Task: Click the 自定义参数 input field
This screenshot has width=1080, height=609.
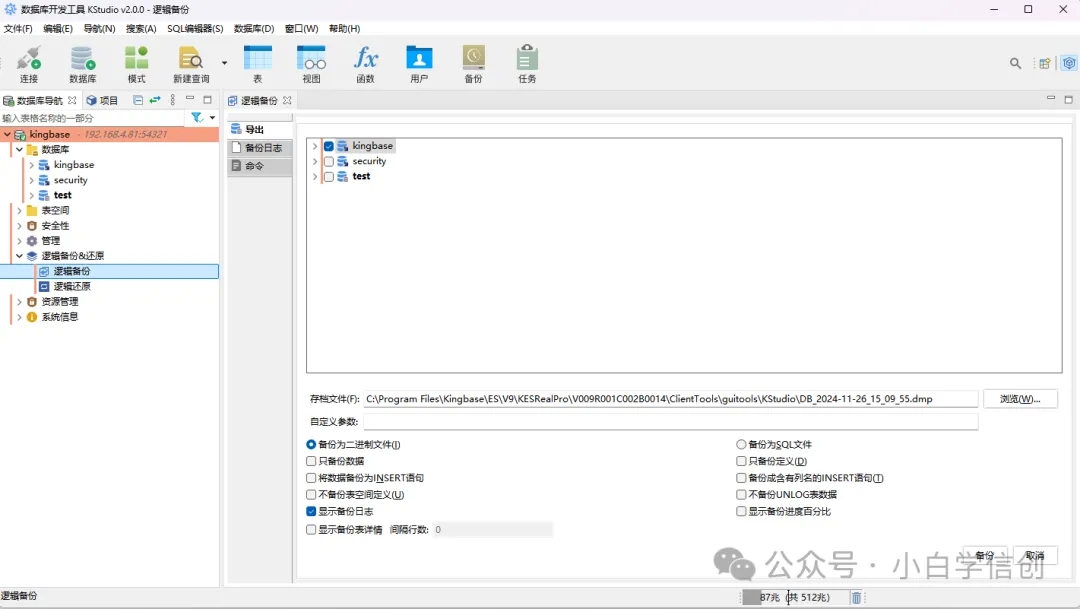Action: click(x=670, y=422)
